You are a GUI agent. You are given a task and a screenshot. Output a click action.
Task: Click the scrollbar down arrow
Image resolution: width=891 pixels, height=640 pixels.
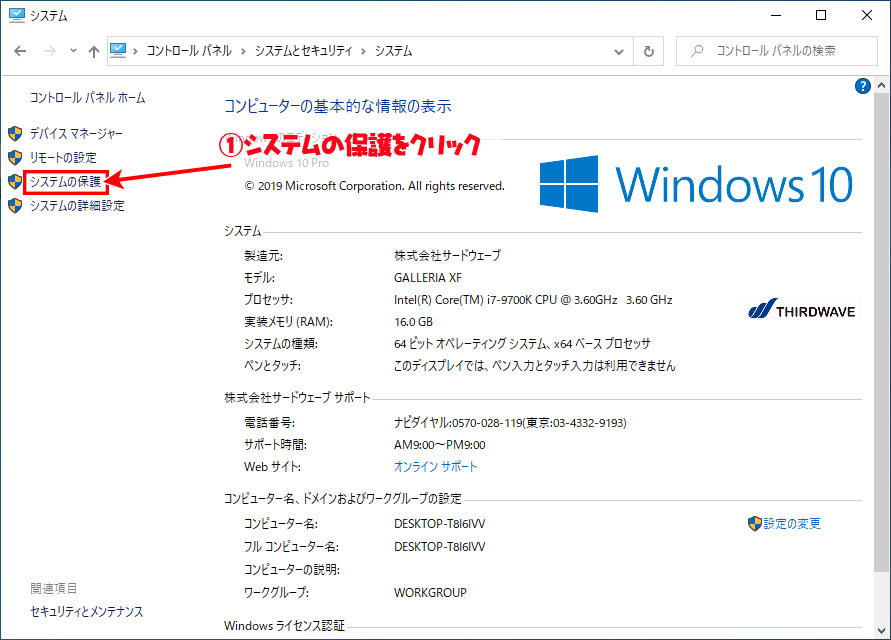pyautogui.click(x=881, y=630)
